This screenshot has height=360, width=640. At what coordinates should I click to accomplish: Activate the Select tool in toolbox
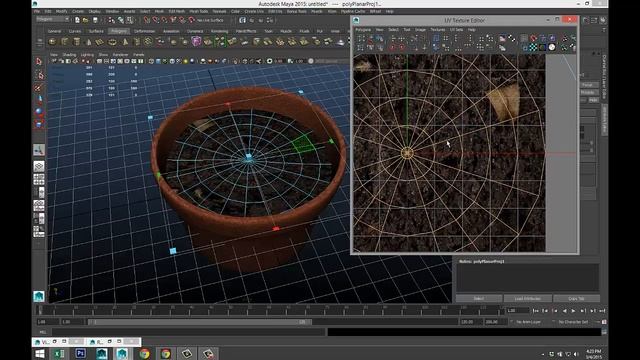click(39, 61)
